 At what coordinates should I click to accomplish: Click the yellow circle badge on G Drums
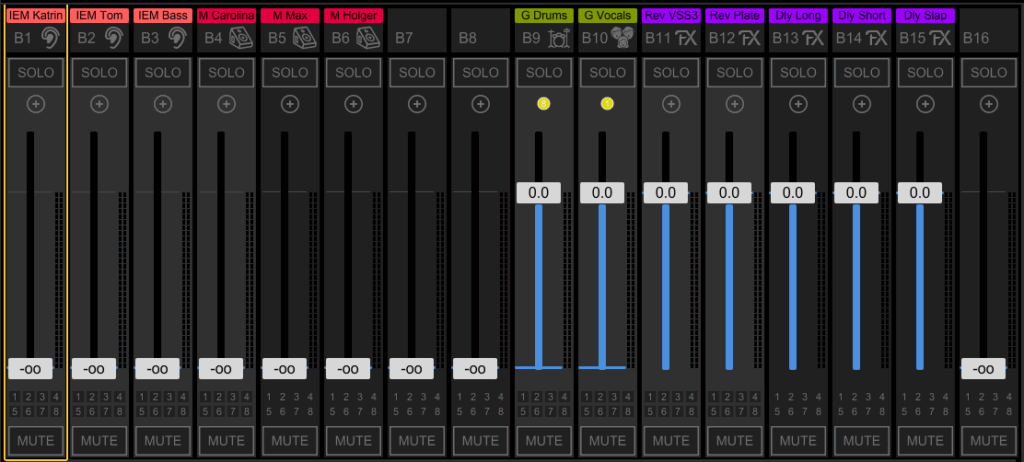(544, 103)
